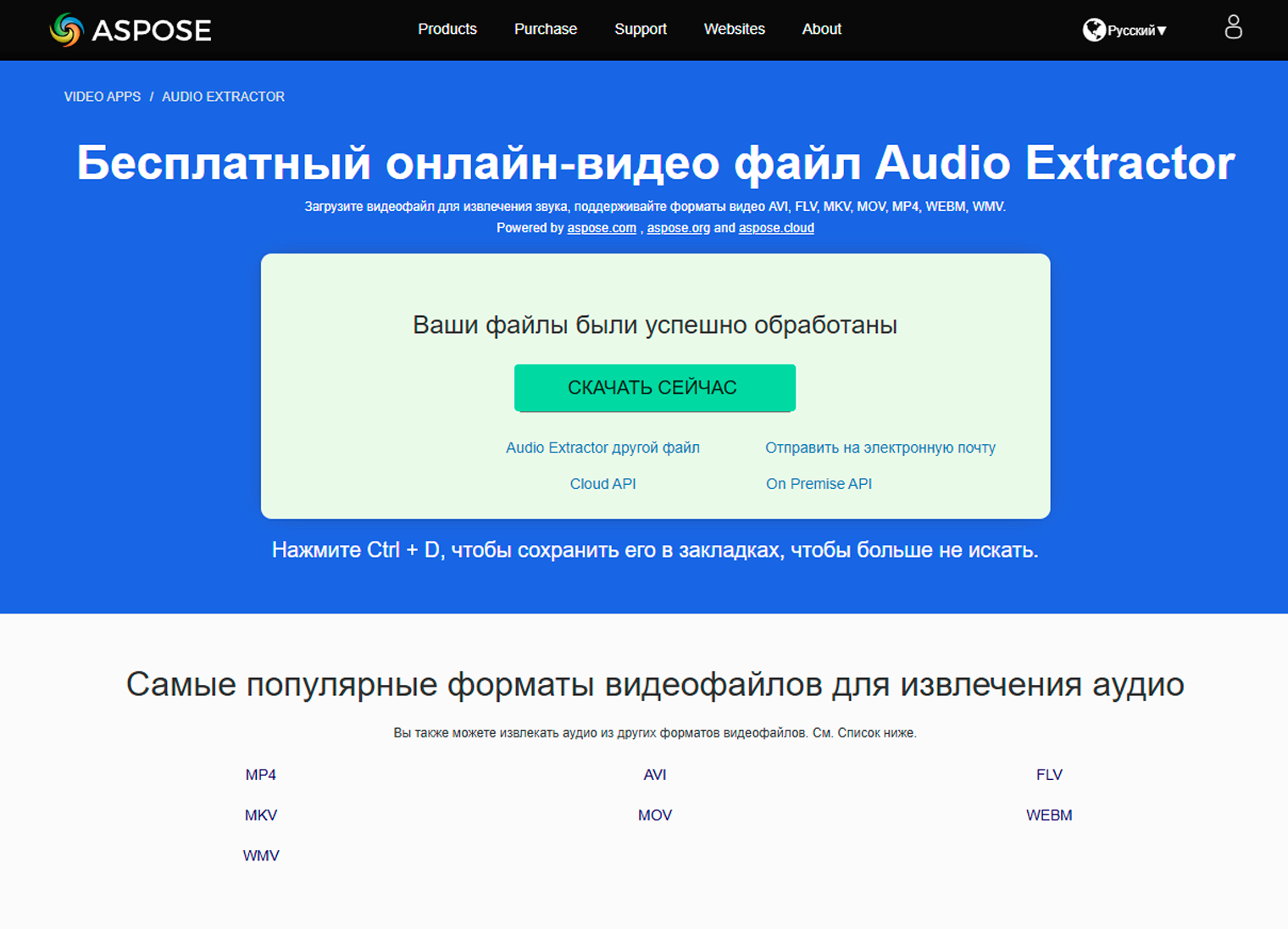Open the Websites menu
Viewport: 1288px width, 929px height.
(735, 29)
